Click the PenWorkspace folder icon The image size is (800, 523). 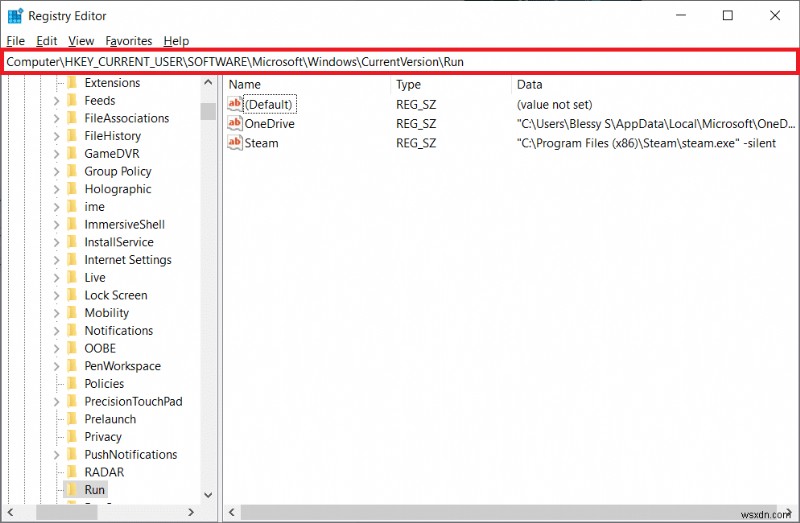72,366
